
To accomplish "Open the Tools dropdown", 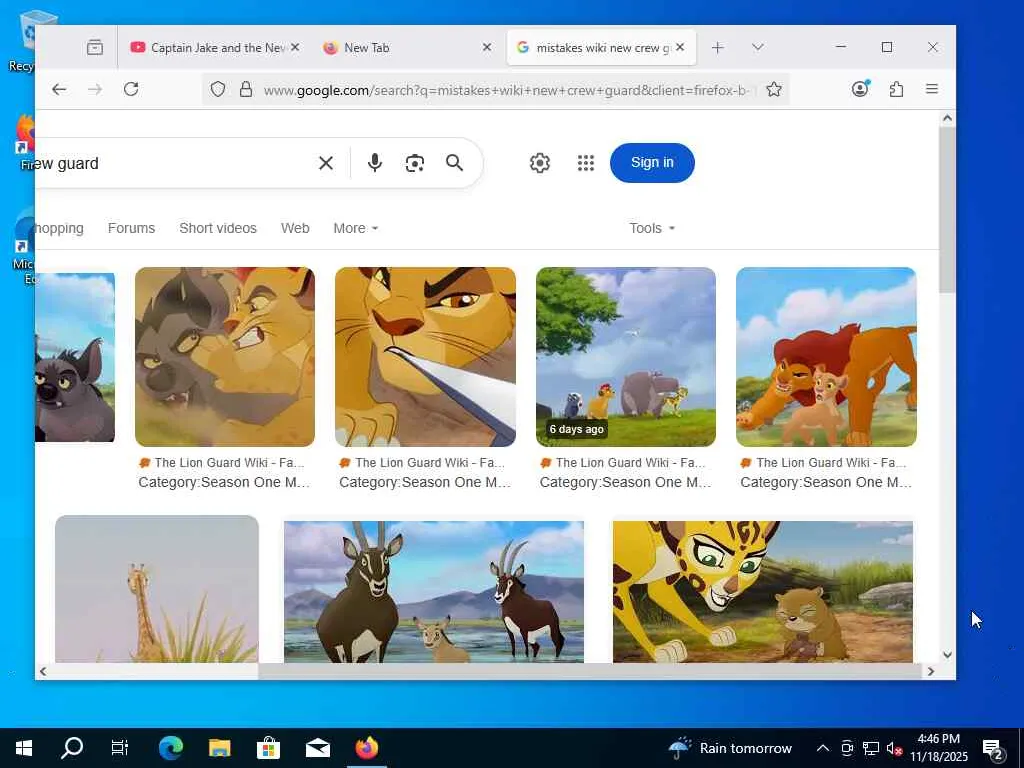I will [x=652, y=228].
